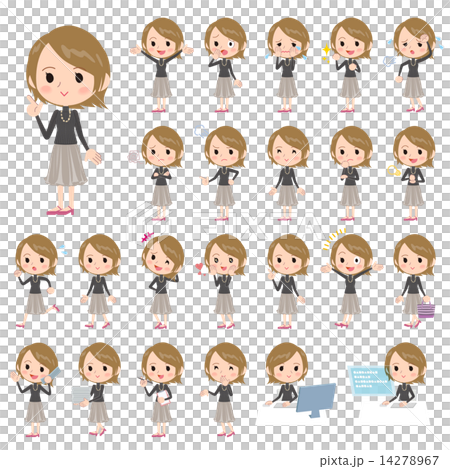Click the running woman illustration
The image size is (450, 469).
(x=37, y=281)
